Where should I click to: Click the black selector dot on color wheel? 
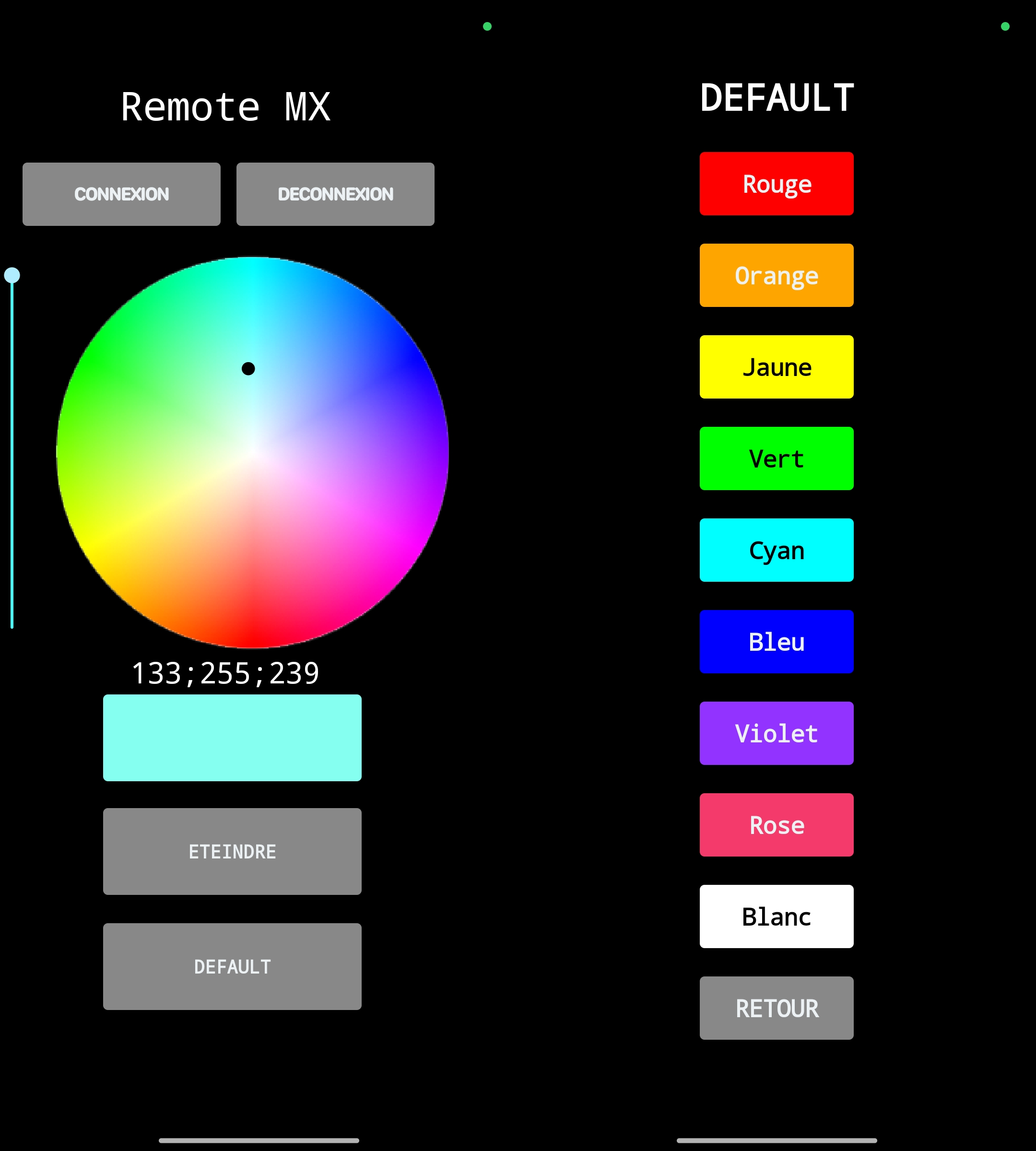248,369
